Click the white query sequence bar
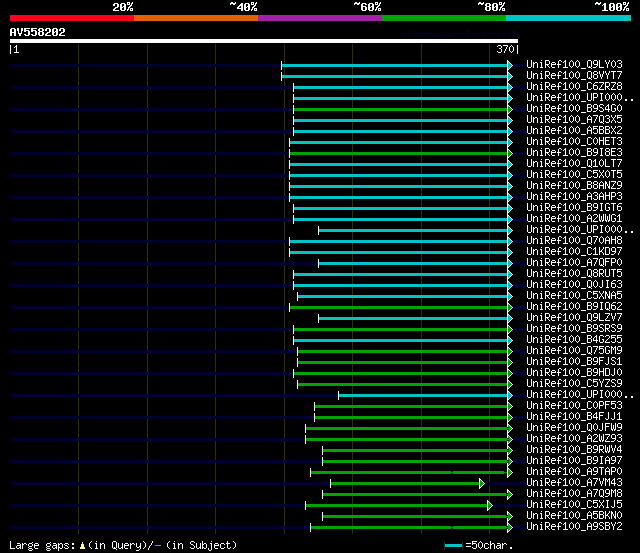The width and height of the screenshot is (640, 553). [264, 41]
